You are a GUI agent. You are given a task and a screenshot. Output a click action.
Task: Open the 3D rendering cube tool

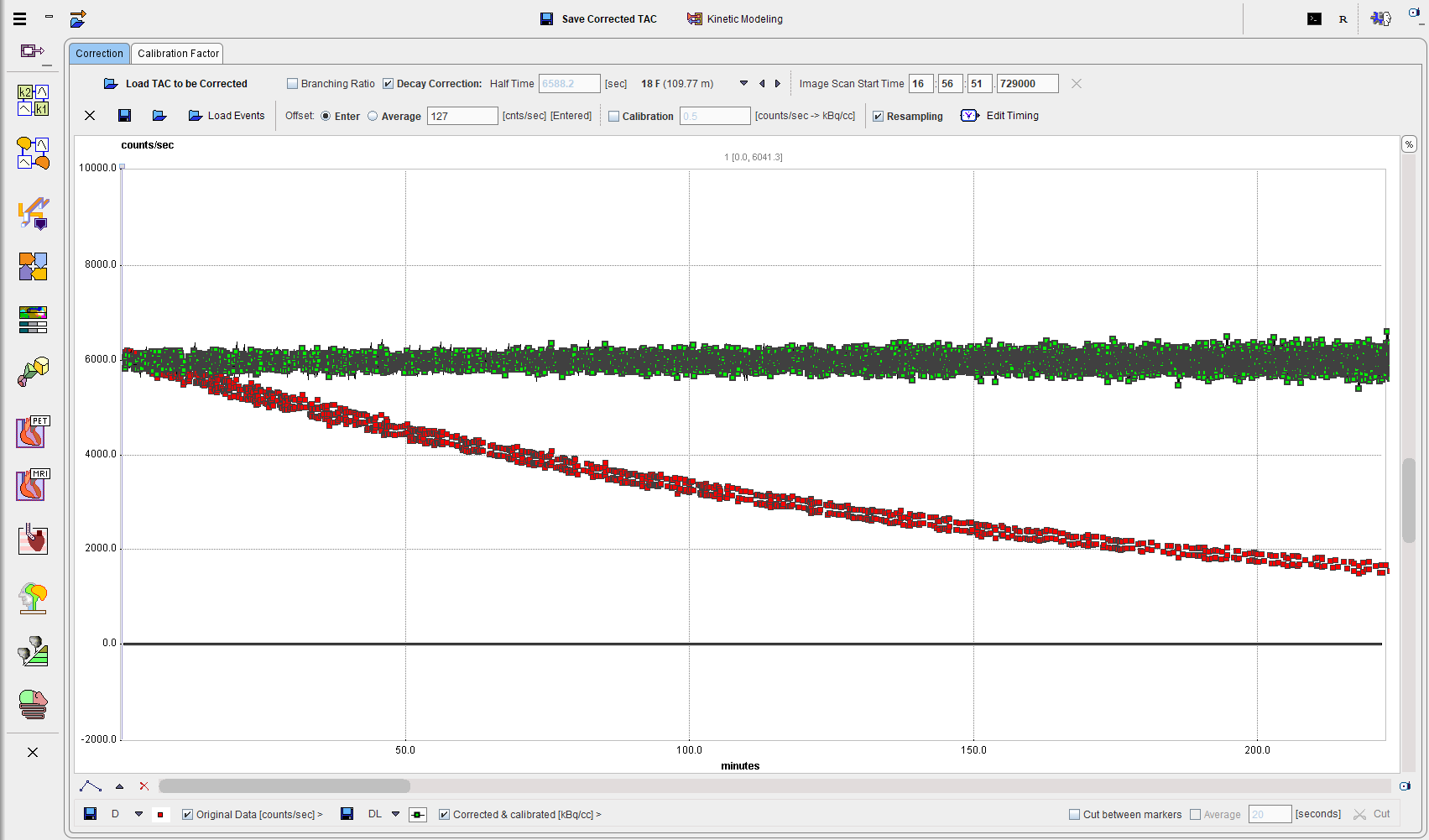33,371
